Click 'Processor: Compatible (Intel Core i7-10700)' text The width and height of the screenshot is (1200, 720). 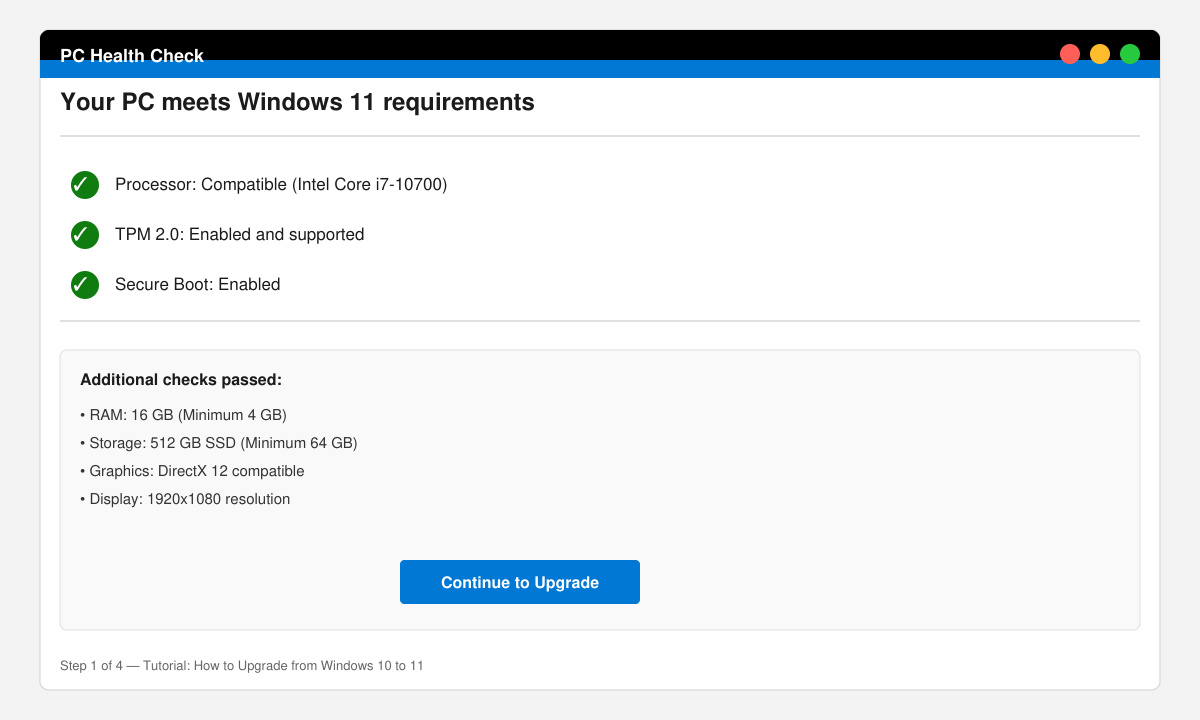point(281,185)
